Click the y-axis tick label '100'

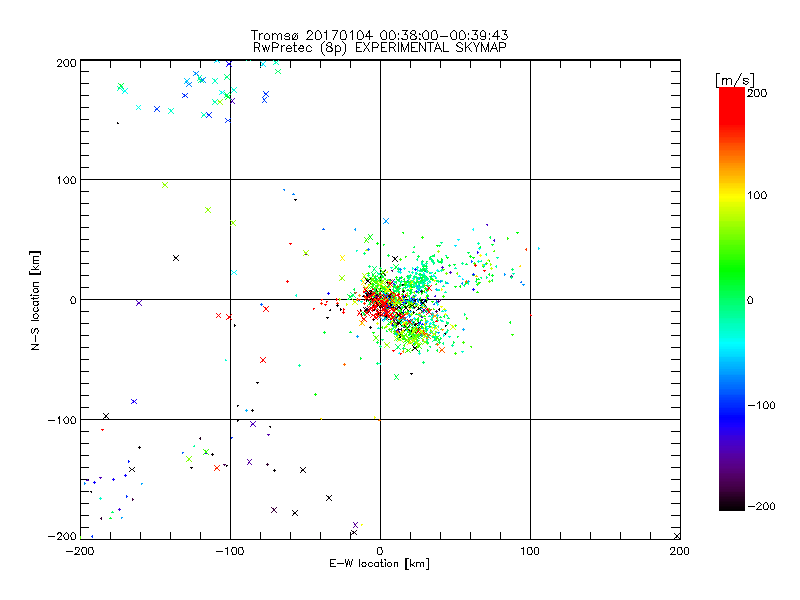point(66,180)
